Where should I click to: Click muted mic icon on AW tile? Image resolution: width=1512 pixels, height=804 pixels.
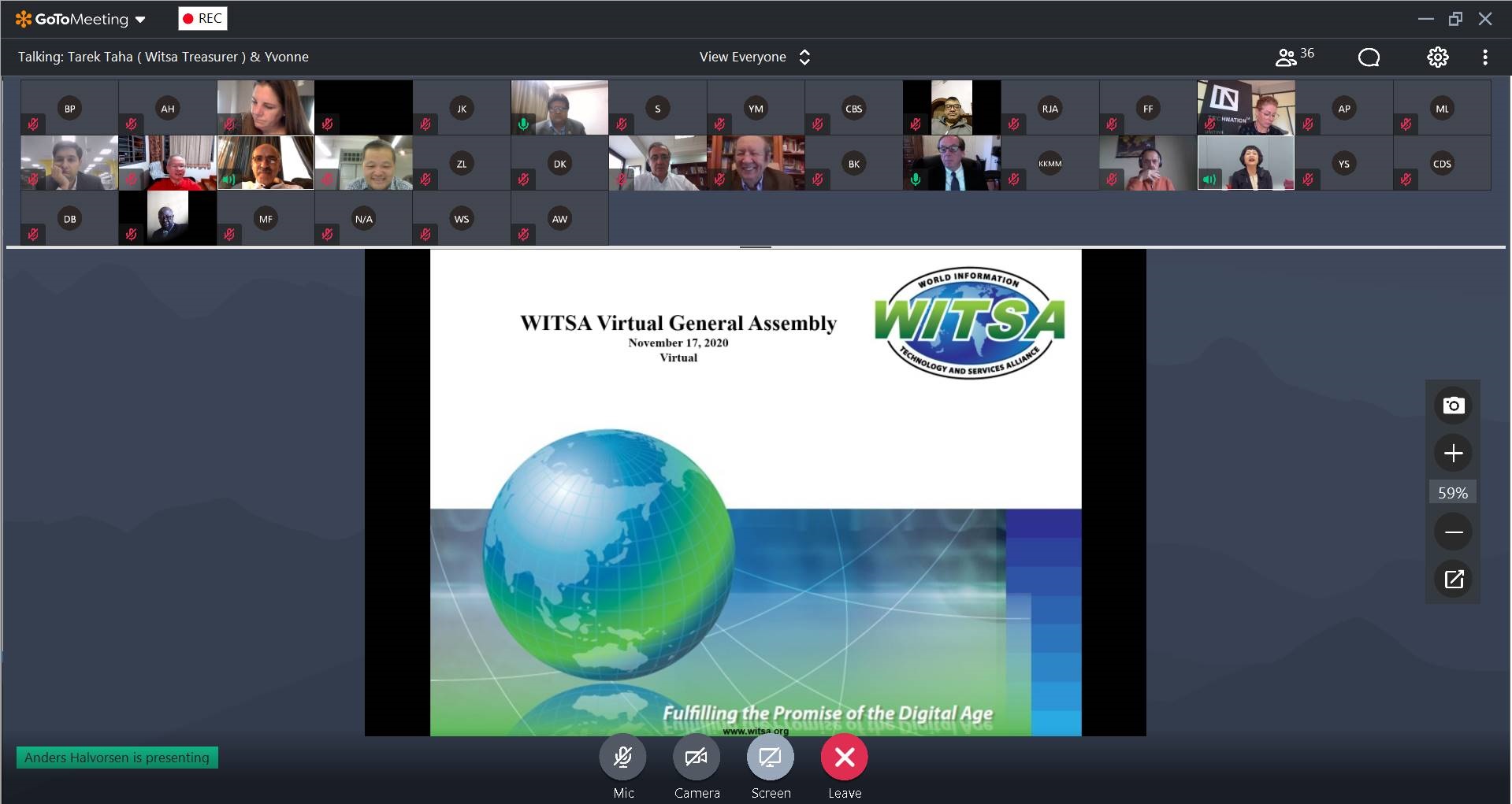[523, 234]
